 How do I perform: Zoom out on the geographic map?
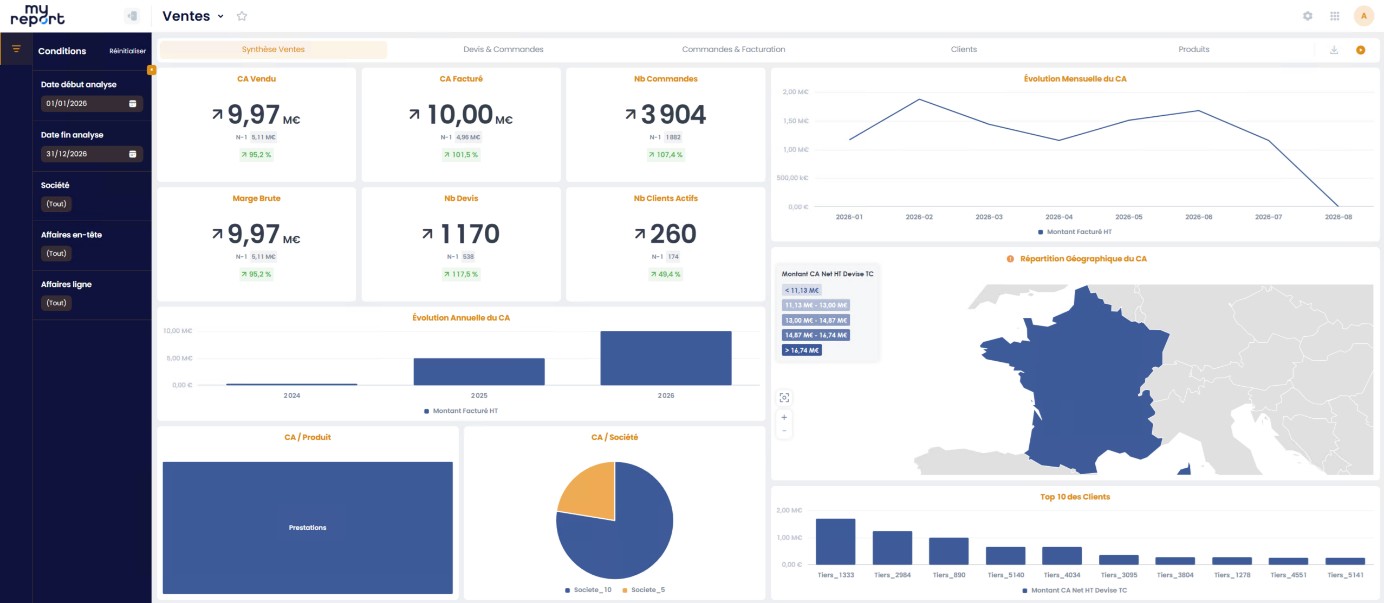[784, 431]
